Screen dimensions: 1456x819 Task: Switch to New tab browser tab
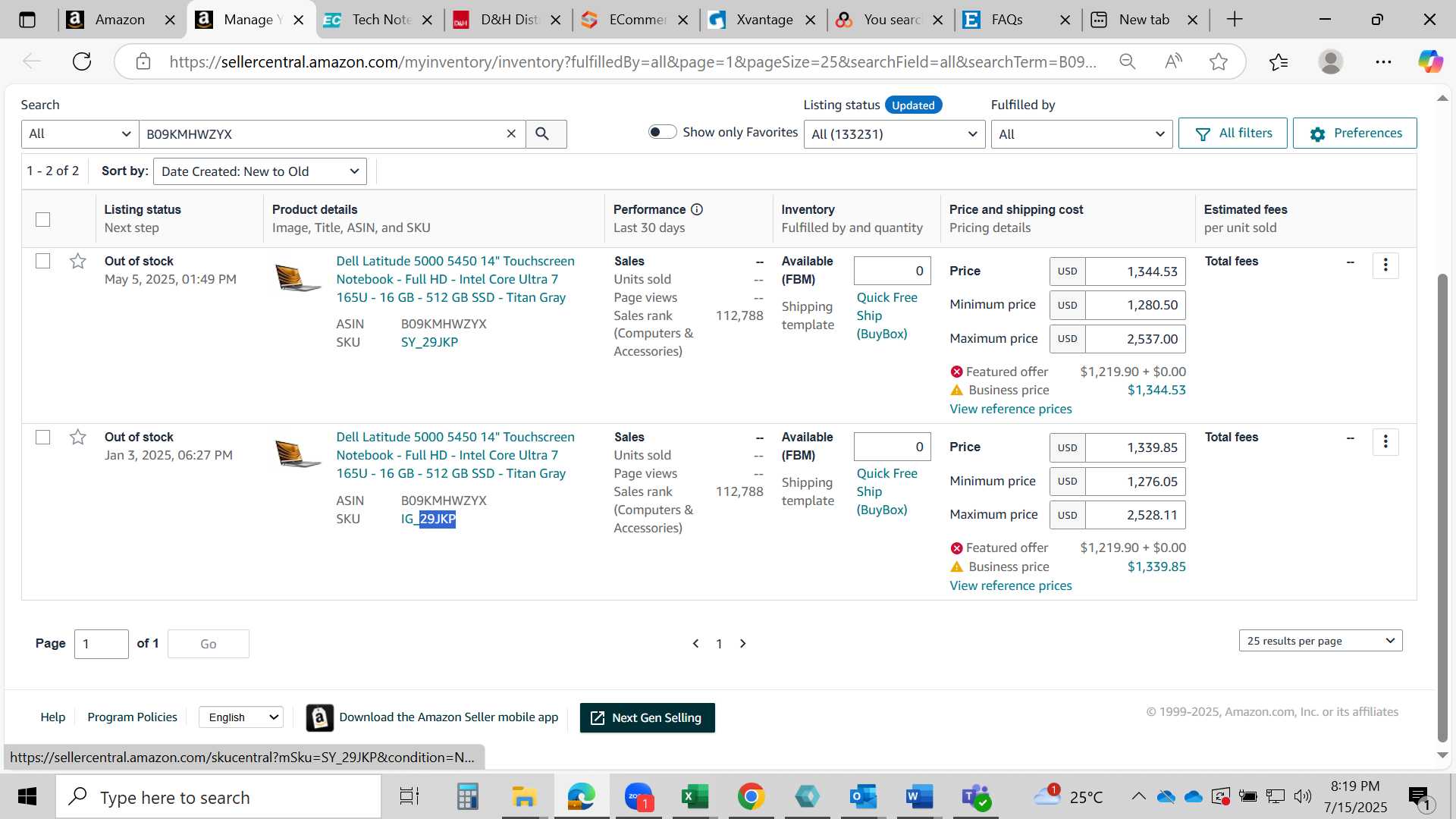(x=1145, y=20)
